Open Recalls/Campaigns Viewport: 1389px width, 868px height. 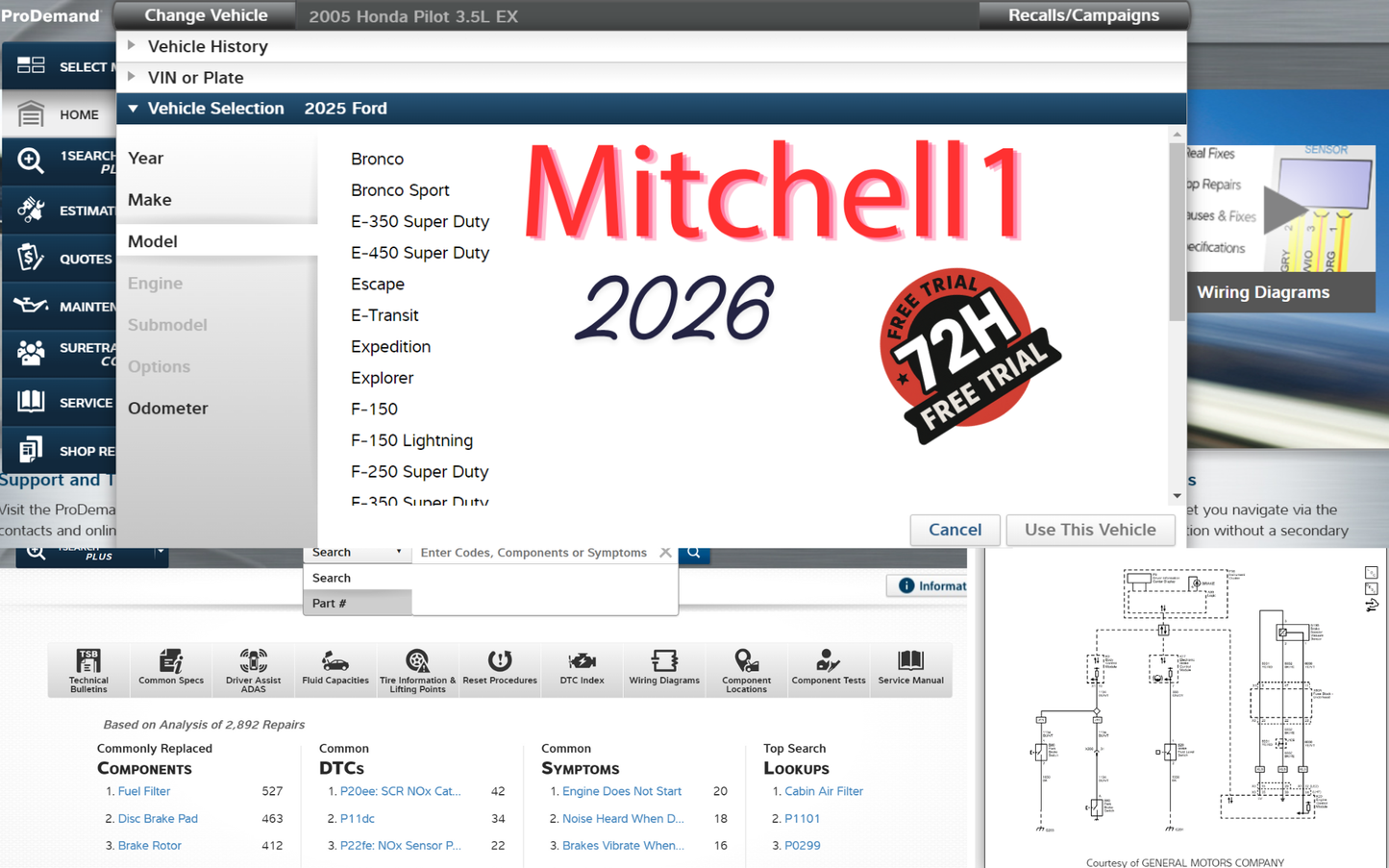1083,15
